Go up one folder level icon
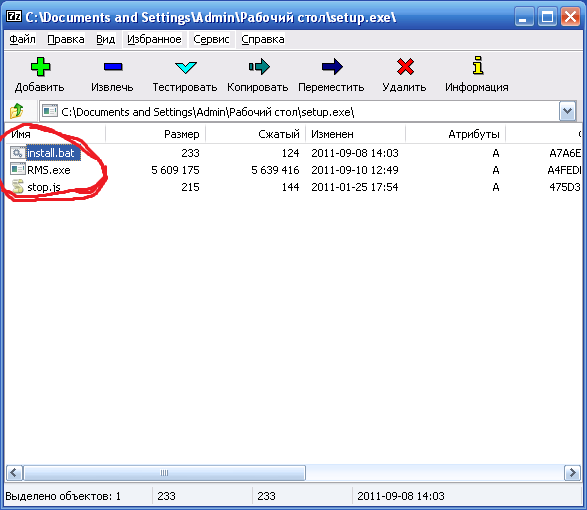 16,111
